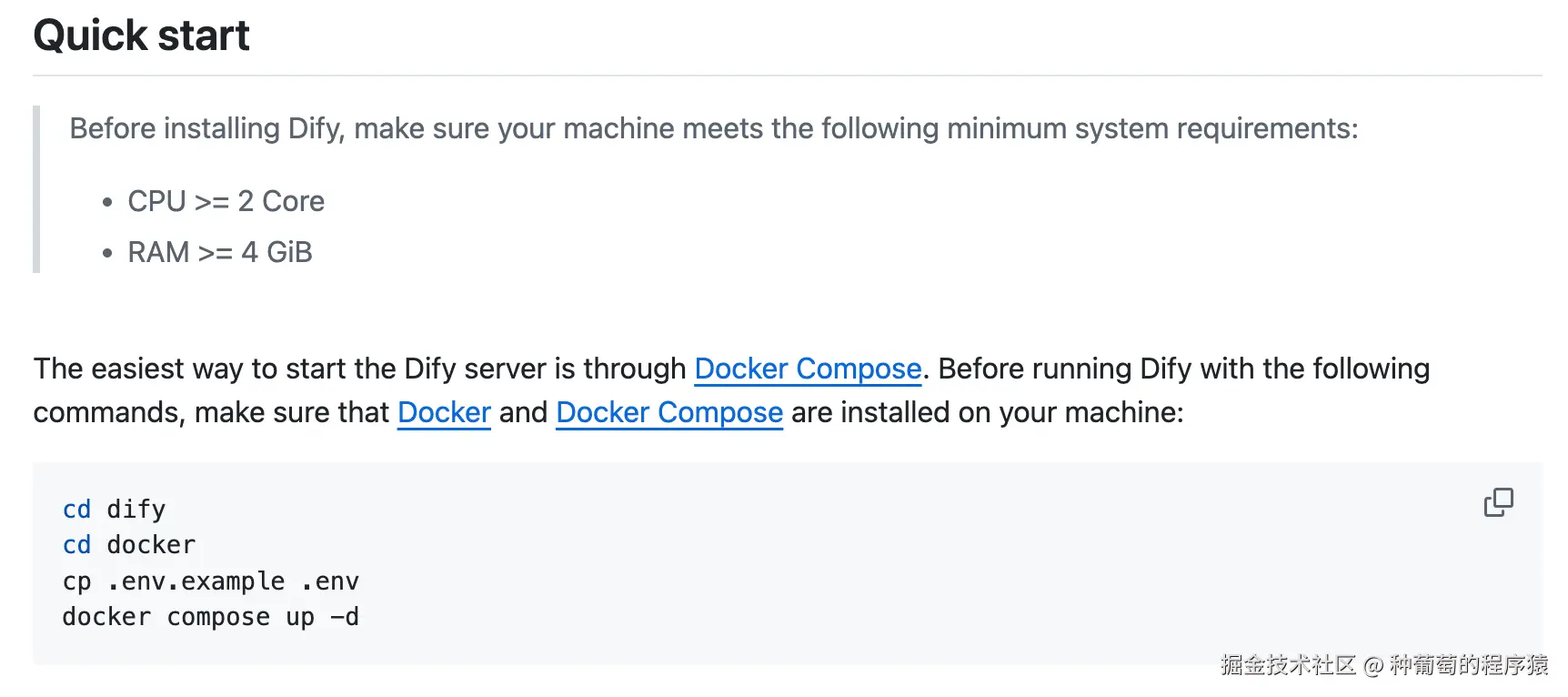Open the Docker link before 'and'
This screenshot has width=1568, height=697.
tap(444, 412)
